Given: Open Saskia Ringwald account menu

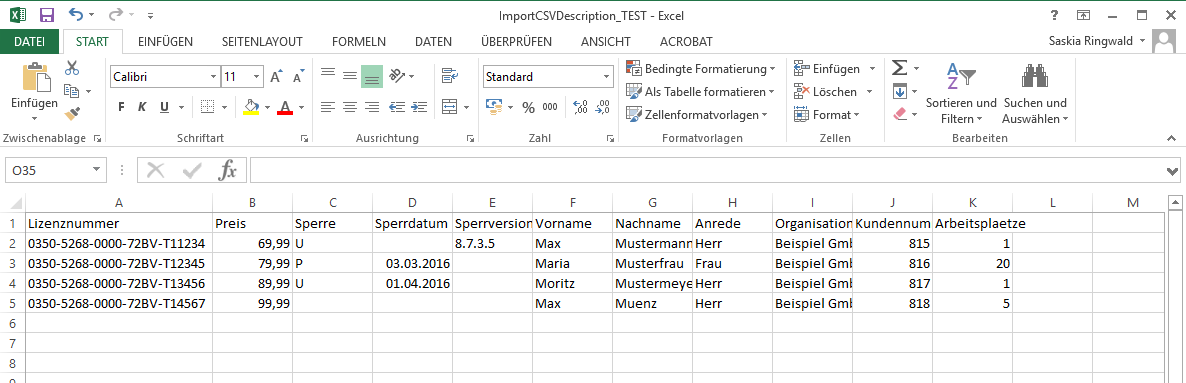Looking at the screenshot, I should point(1098,41).
